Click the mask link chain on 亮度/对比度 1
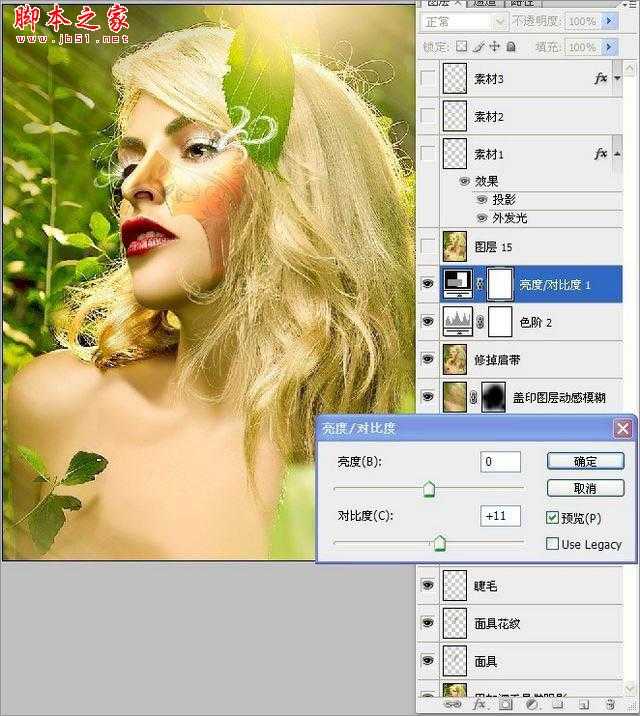This screenshot has height=716, width=640. pyautogui.click(x=480, y=284)
